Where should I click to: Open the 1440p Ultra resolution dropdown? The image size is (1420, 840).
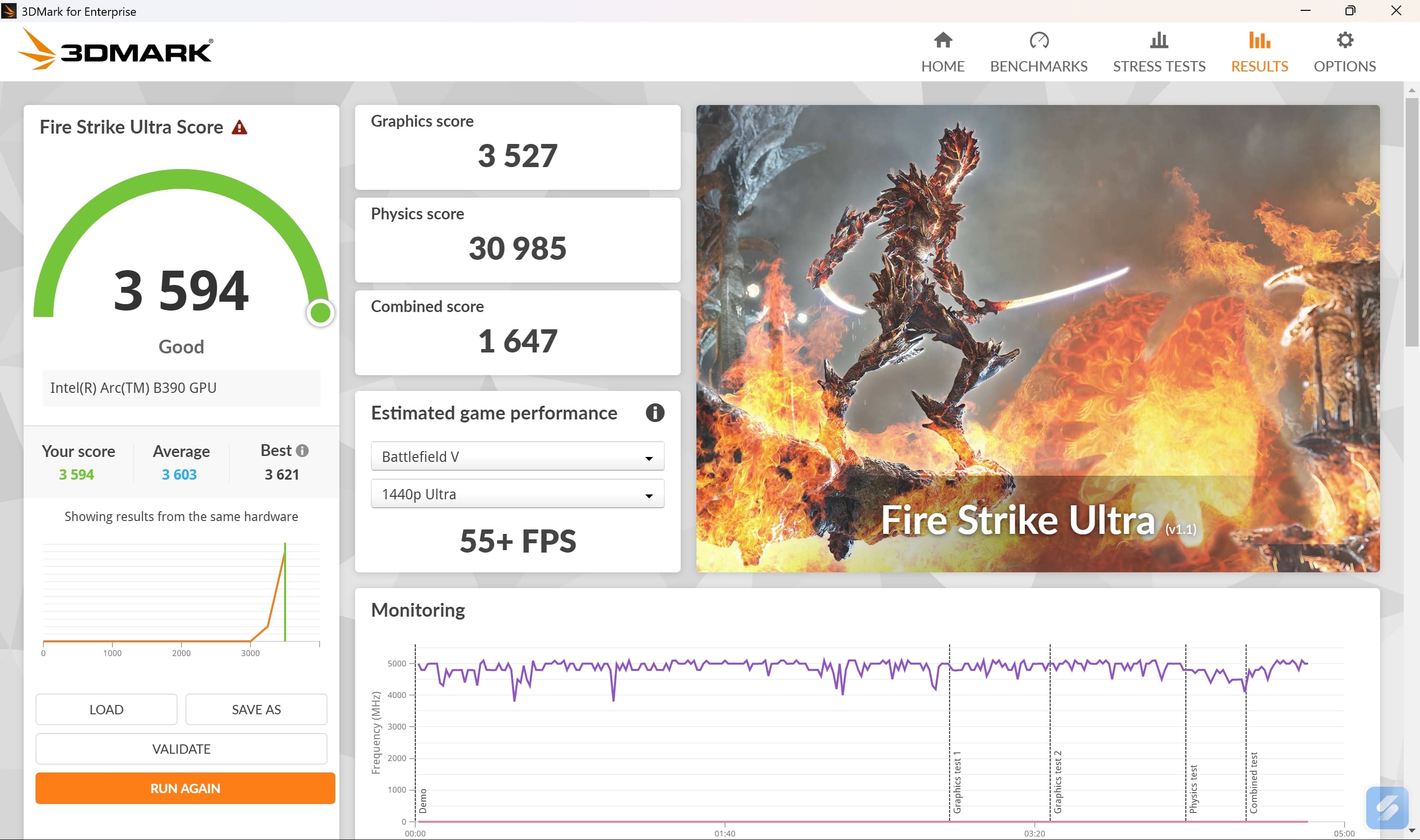(x=517, y=494)
